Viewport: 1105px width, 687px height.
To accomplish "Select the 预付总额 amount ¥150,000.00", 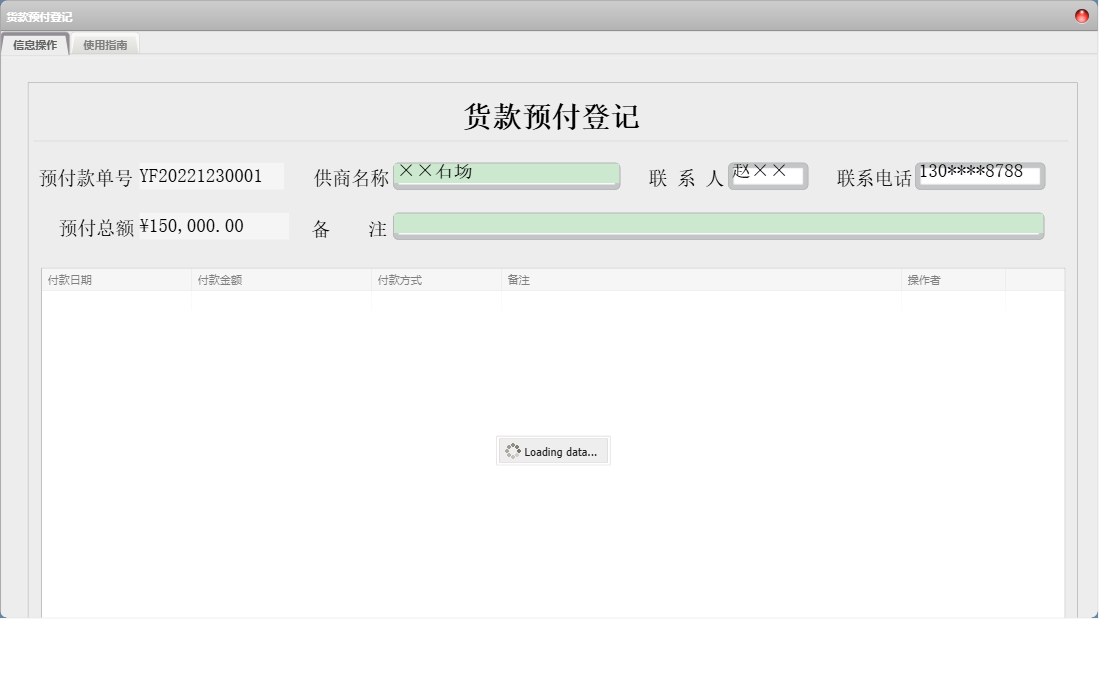I will click(x=208, y=226).
